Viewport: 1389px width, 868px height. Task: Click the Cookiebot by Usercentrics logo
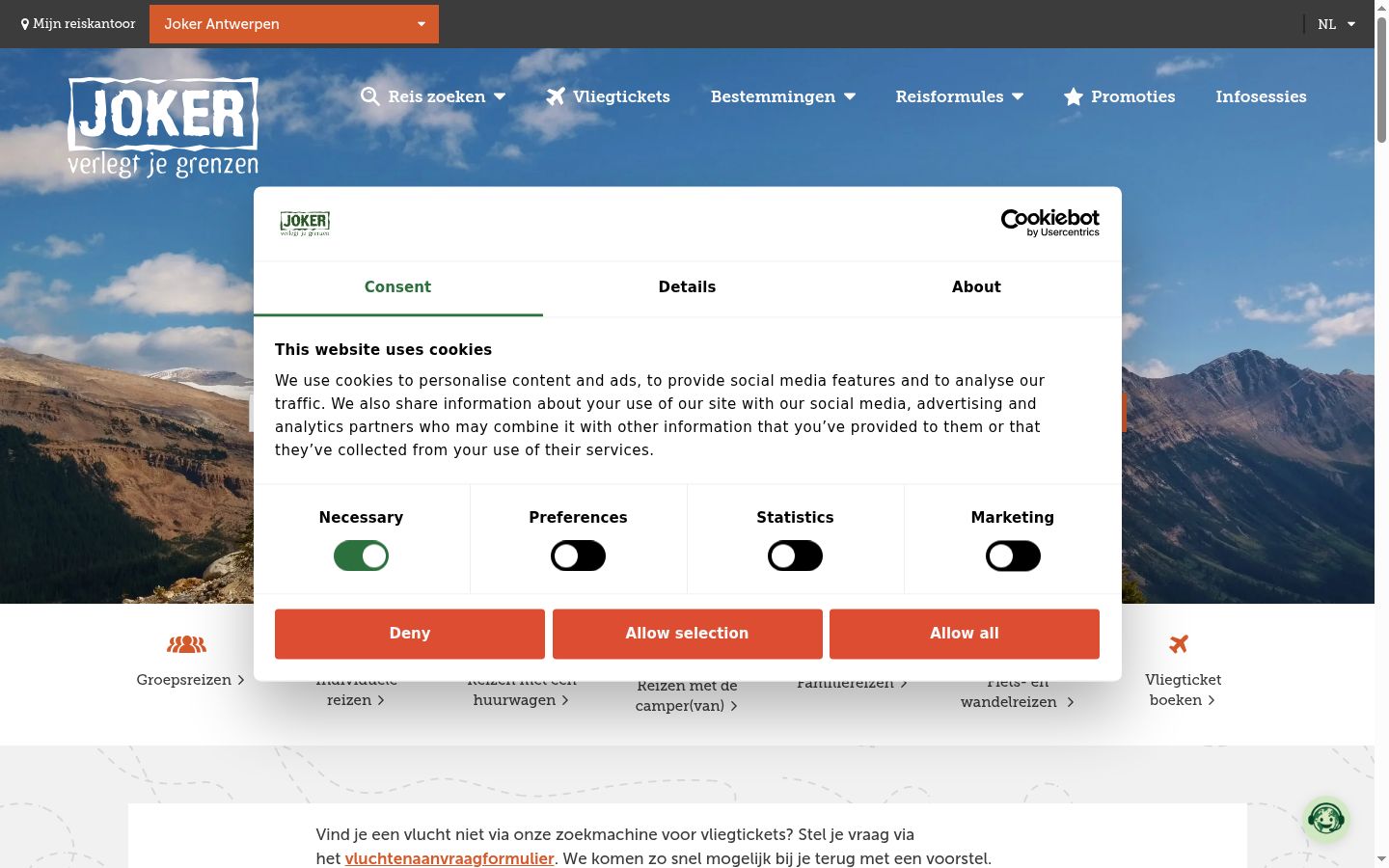pos(1050,223)
